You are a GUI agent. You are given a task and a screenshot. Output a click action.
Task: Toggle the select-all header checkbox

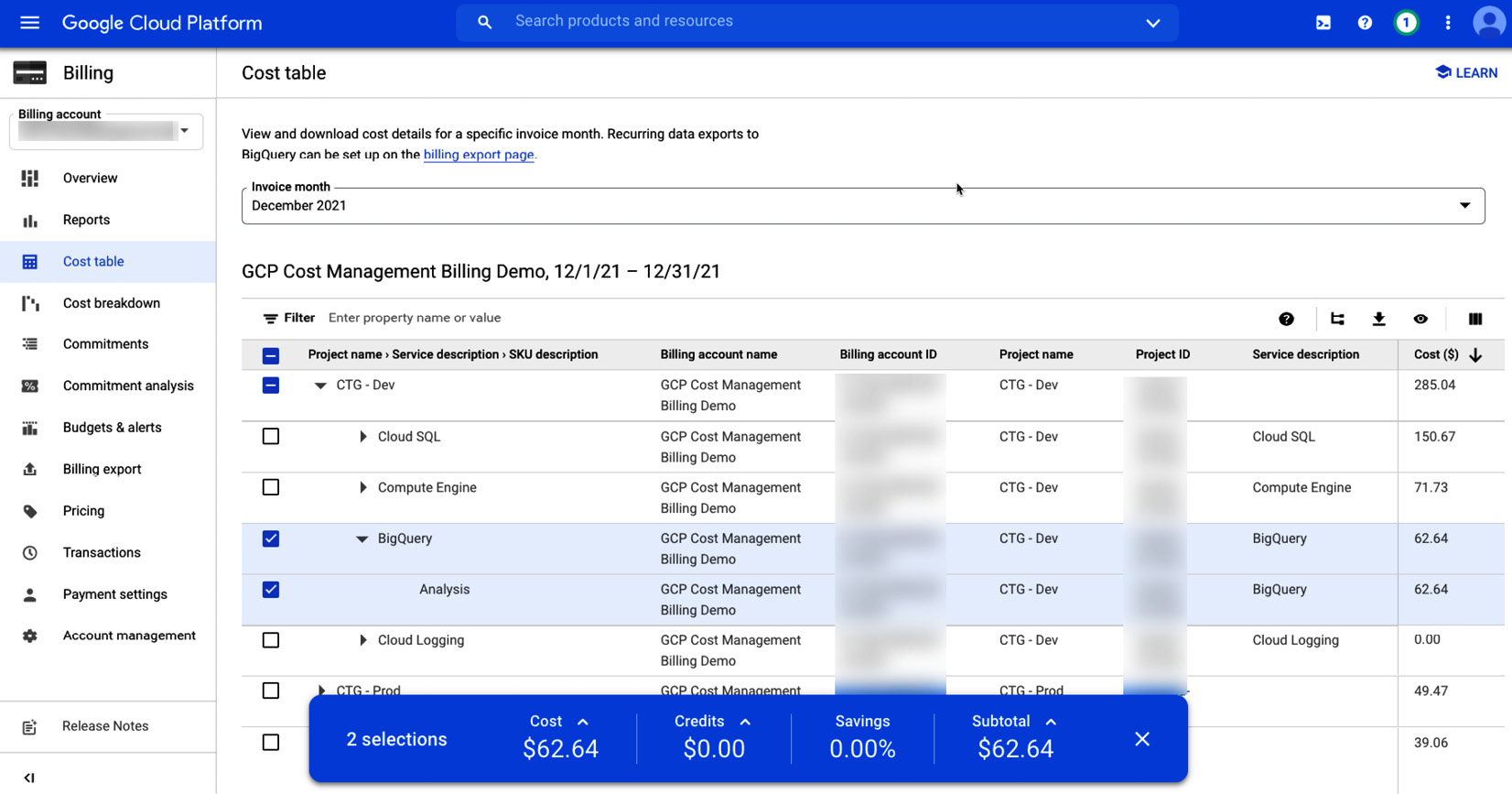tap(271, 355)
